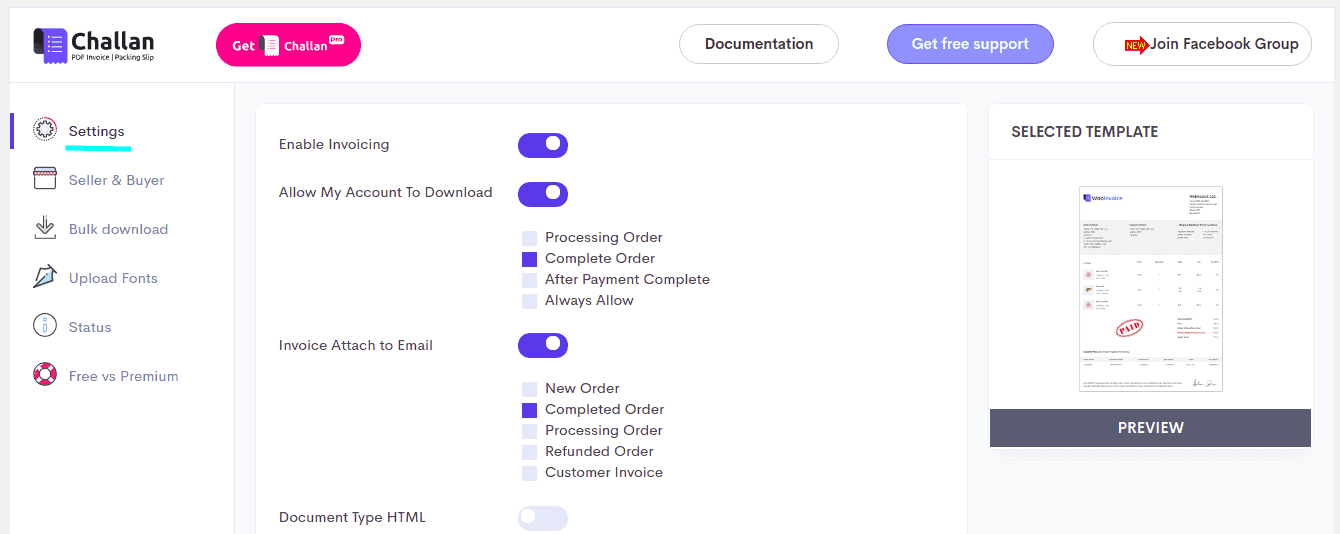Click the Upload Fonts pen icon
Image resolution: width=1340 pixels, height=534 pixels.
pyautogui.click(x=45, y=277)
